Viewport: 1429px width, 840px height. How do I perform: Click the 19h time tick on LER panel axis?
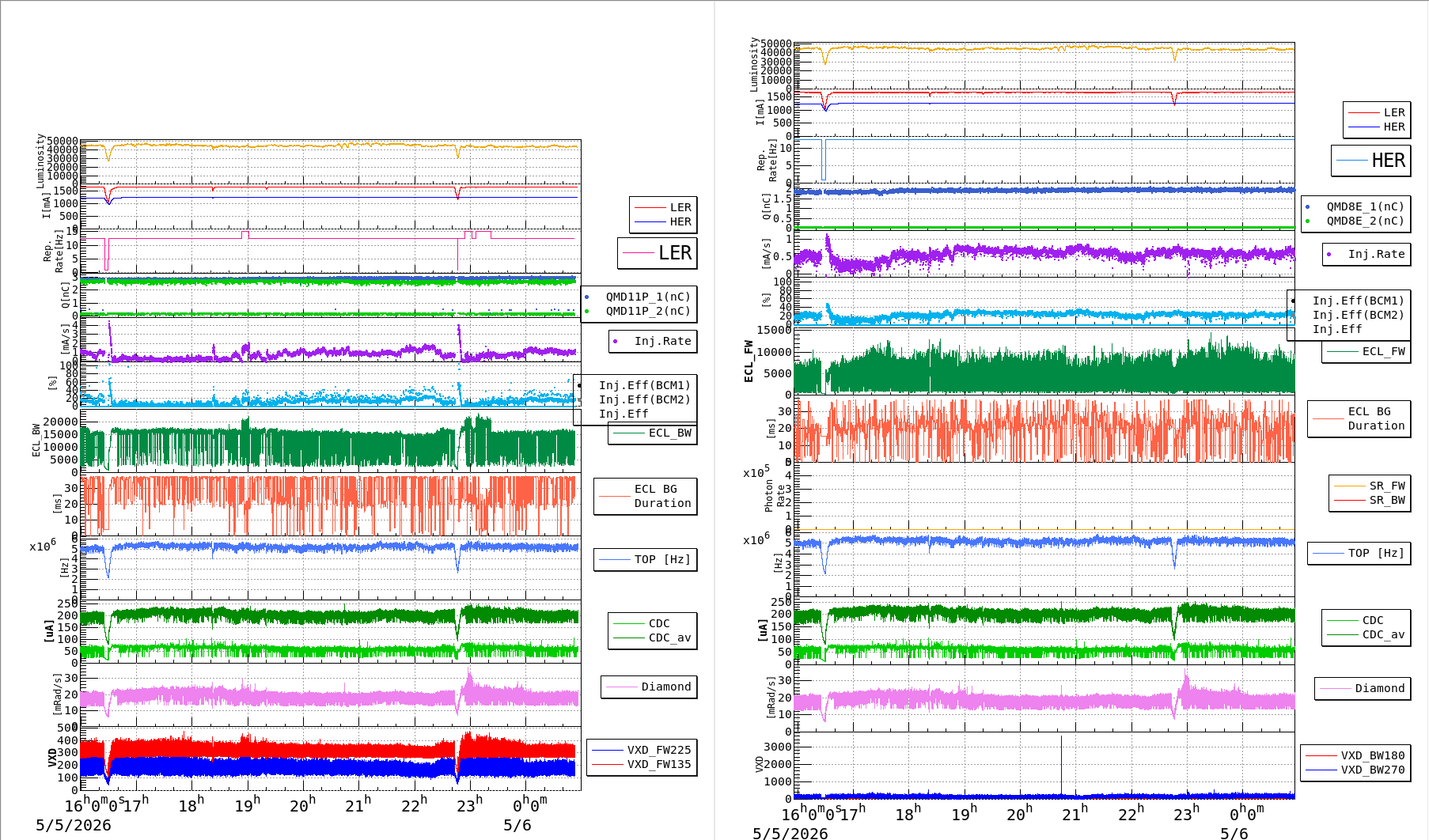pyautogui.click(x=248, y=804)
